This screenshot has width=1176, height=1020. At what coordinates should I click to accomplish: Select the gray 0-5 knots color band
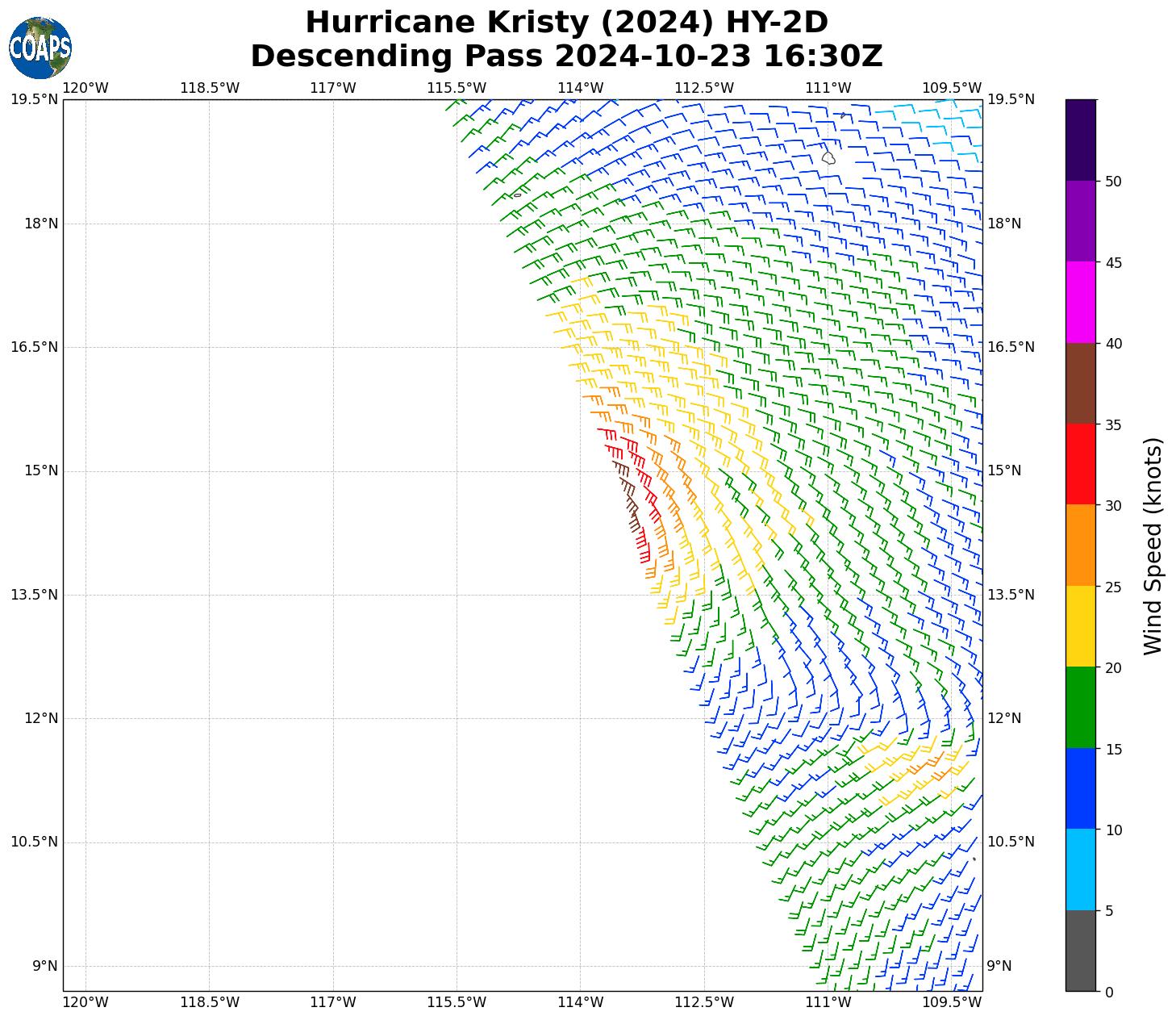click(1080, 951)
